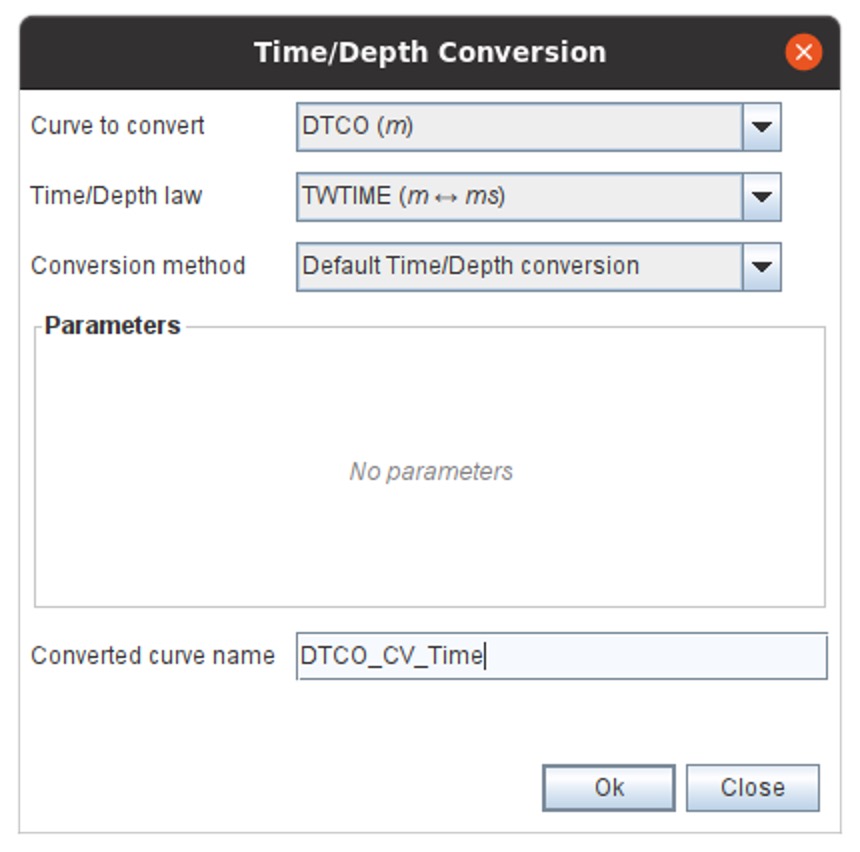Click the italic m unit beside DTCO

(x=396, y=127)
